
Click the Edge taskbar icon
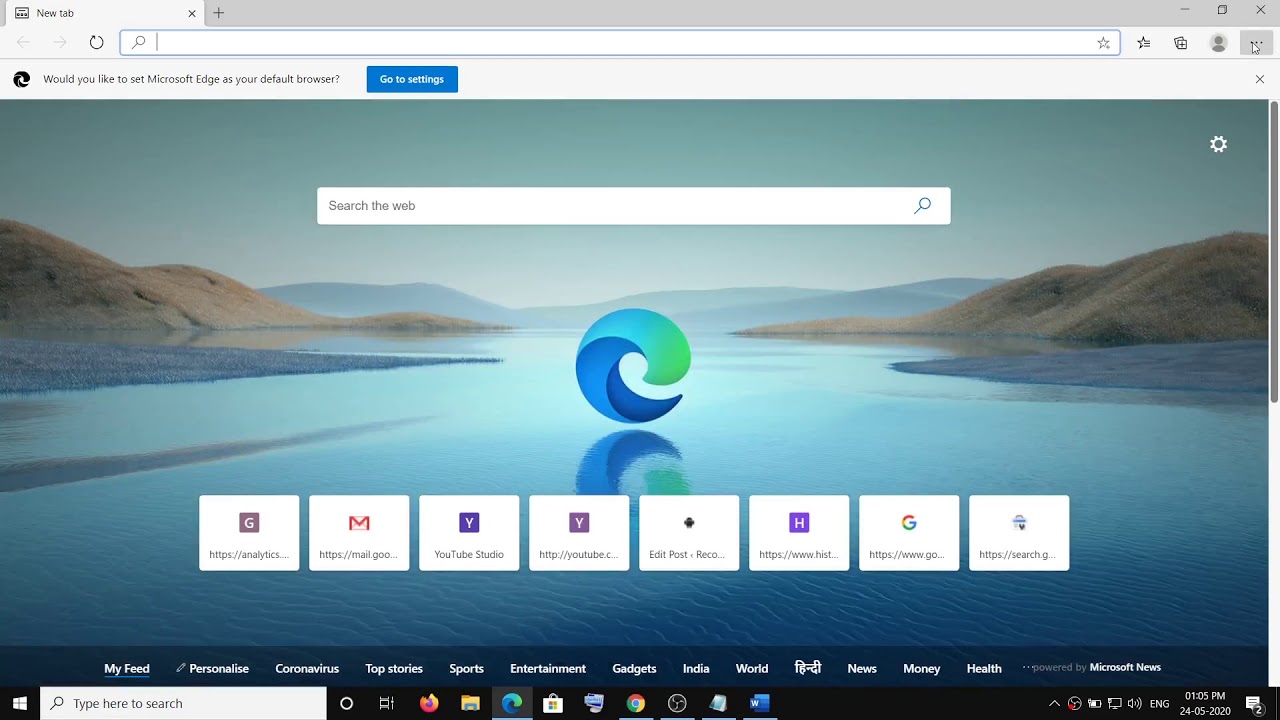point(512,703)
